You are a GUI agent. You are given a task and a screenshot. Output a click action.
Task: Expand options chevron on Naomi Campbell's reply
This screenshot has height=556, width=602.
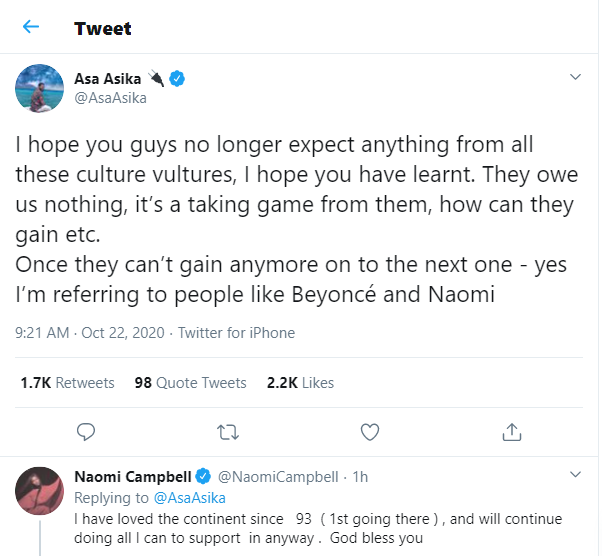(x=575, y=474)
